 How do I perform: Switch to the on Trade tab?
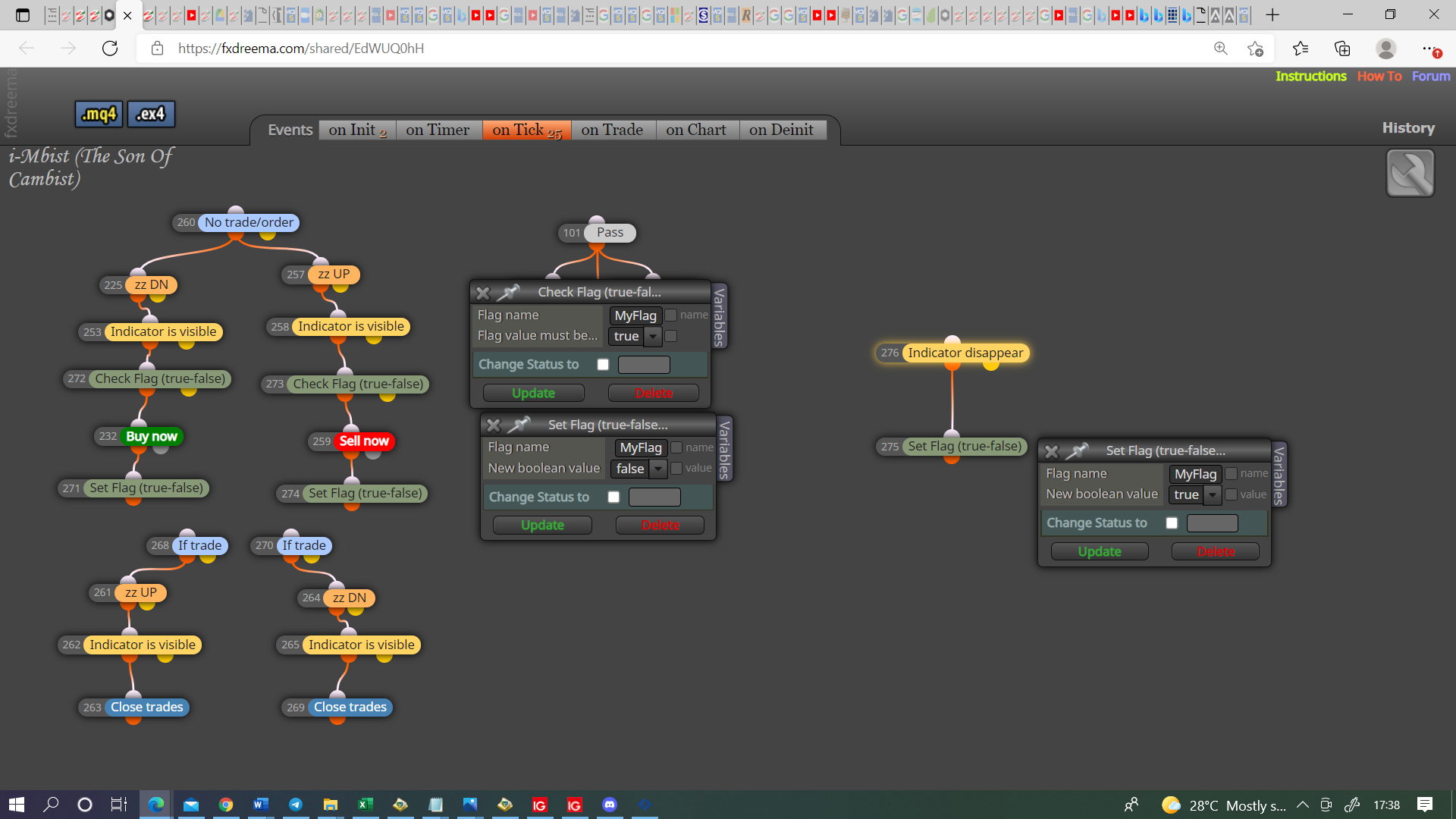(612, 130)
